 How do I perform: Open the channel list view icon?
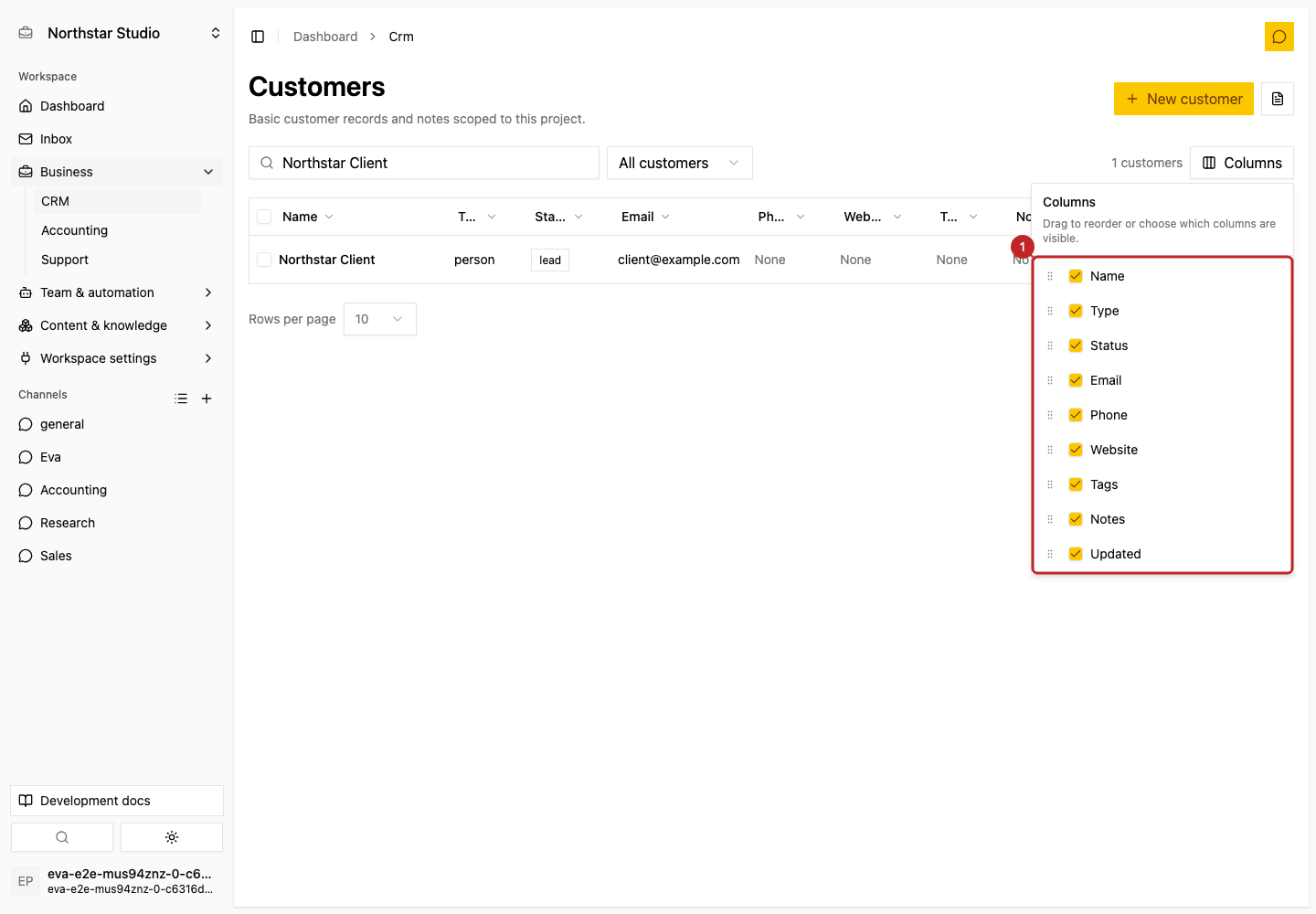[181, 399]
